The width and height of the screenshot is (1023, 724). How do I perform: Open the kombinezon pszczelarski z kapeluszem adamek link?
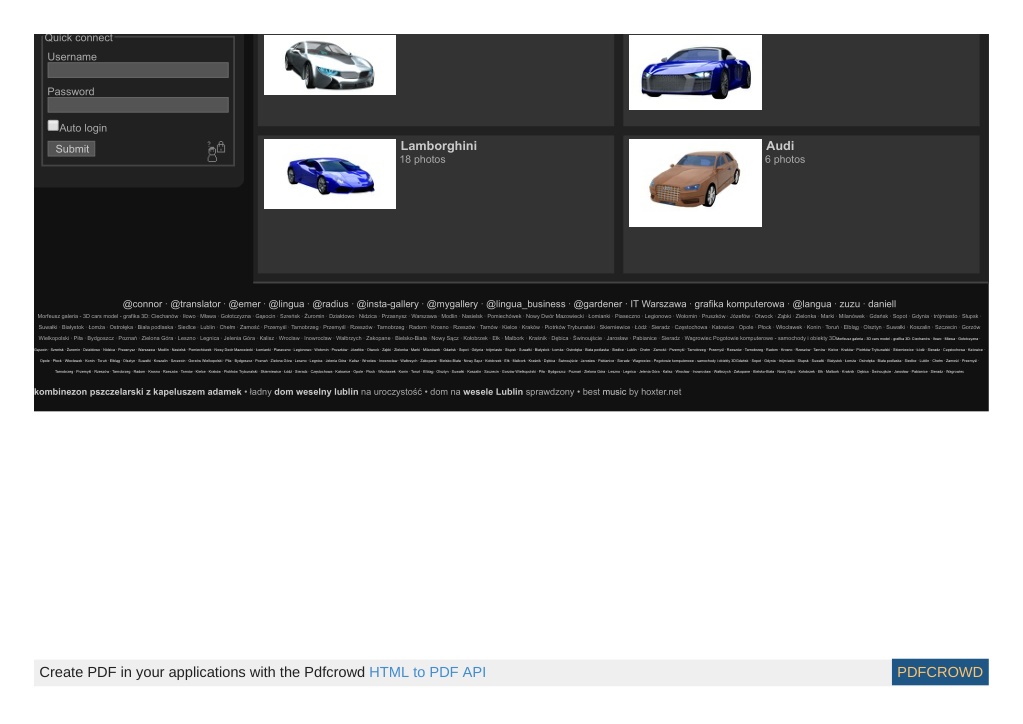pos(138,392)
